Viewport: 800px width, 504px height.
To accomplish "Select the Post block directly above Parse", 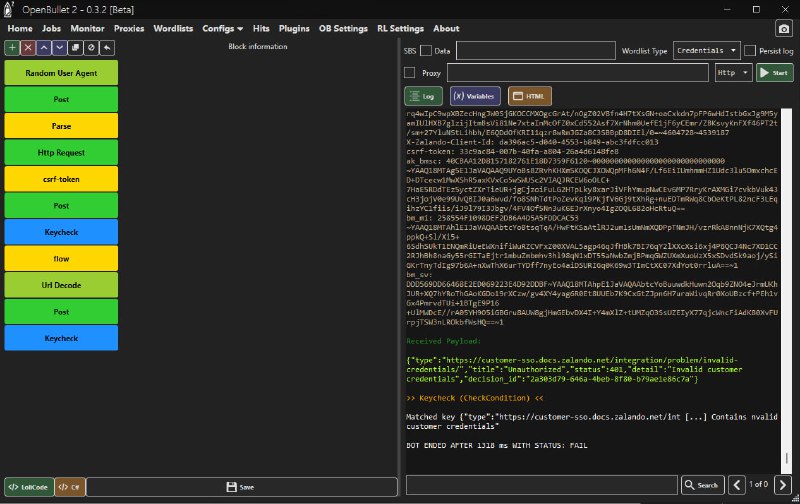I will 61,99.
